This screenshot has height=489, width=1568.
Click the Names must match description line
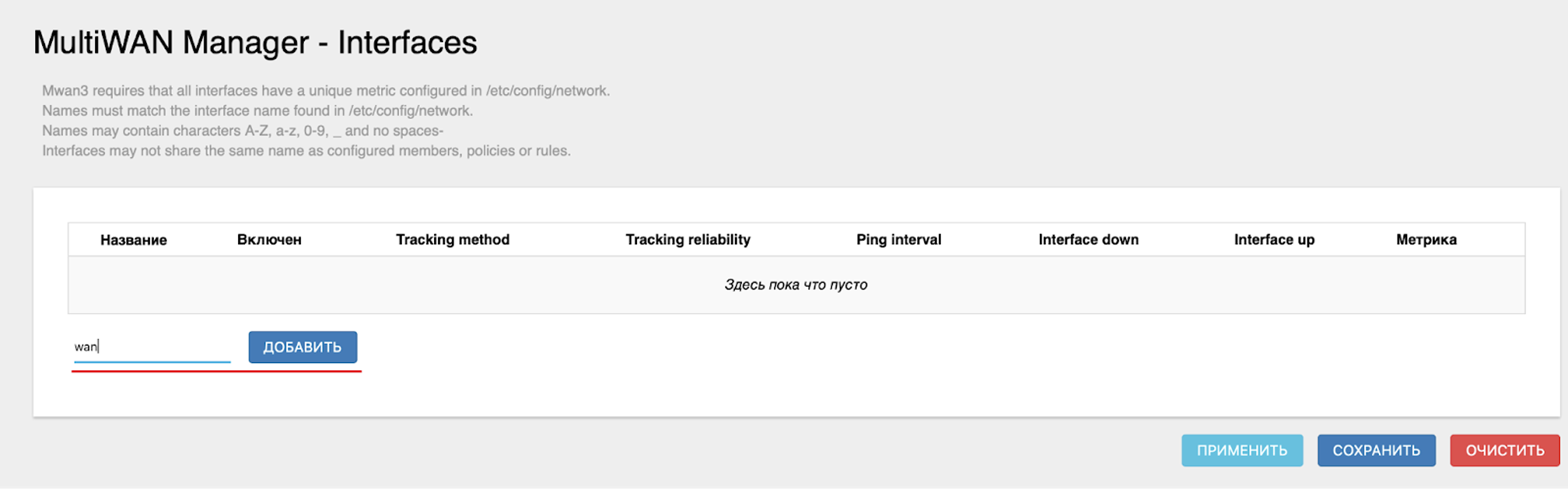coord(257,111)
